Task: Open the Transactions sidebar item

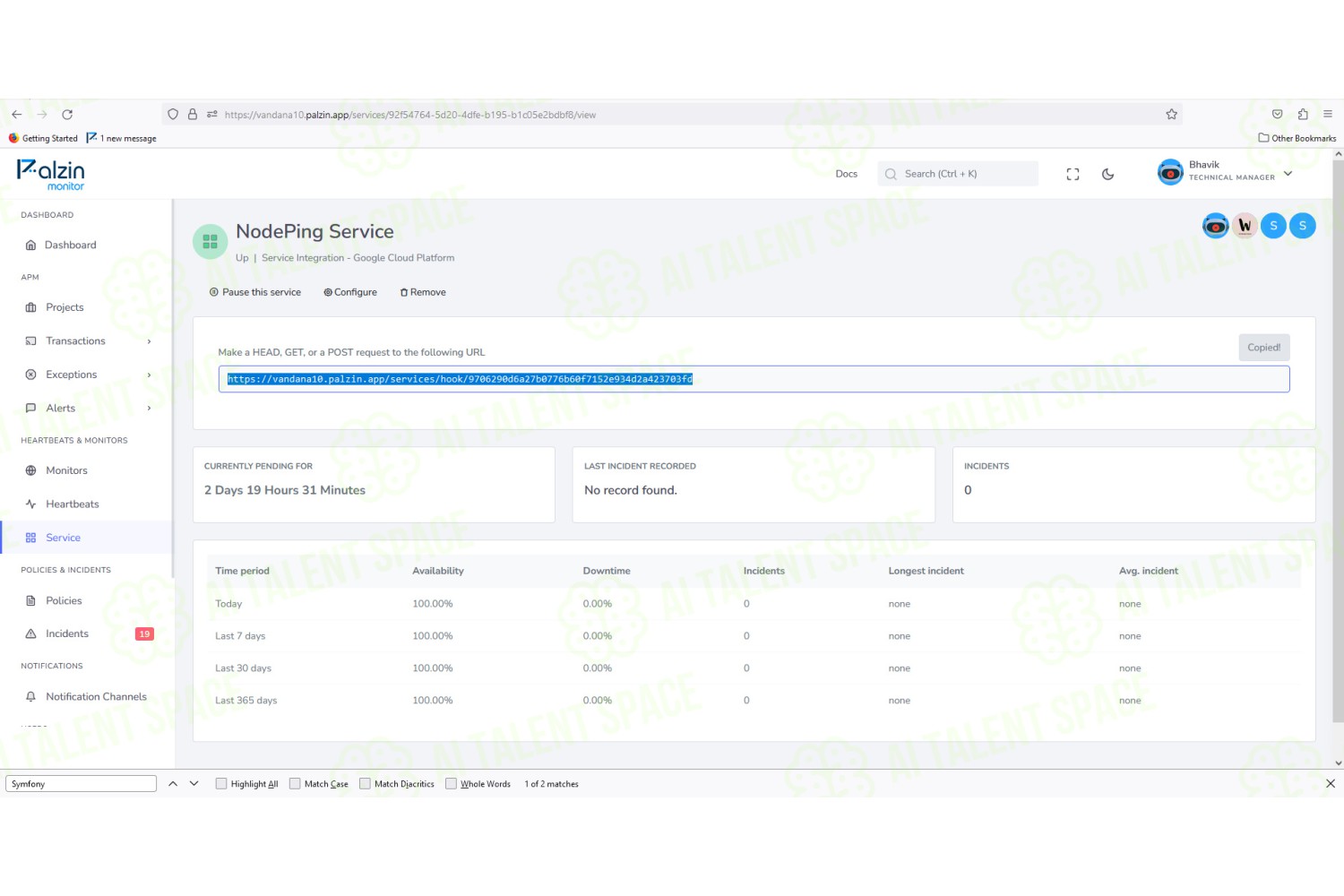Action: [x=75, y=341]
